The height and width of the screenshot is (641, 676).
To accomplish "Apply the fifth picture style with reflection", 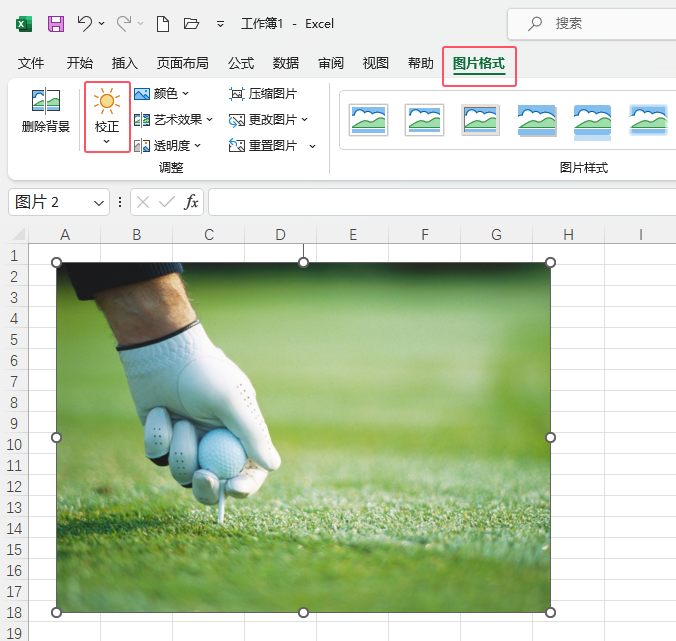I will click(x=592, y=122).
